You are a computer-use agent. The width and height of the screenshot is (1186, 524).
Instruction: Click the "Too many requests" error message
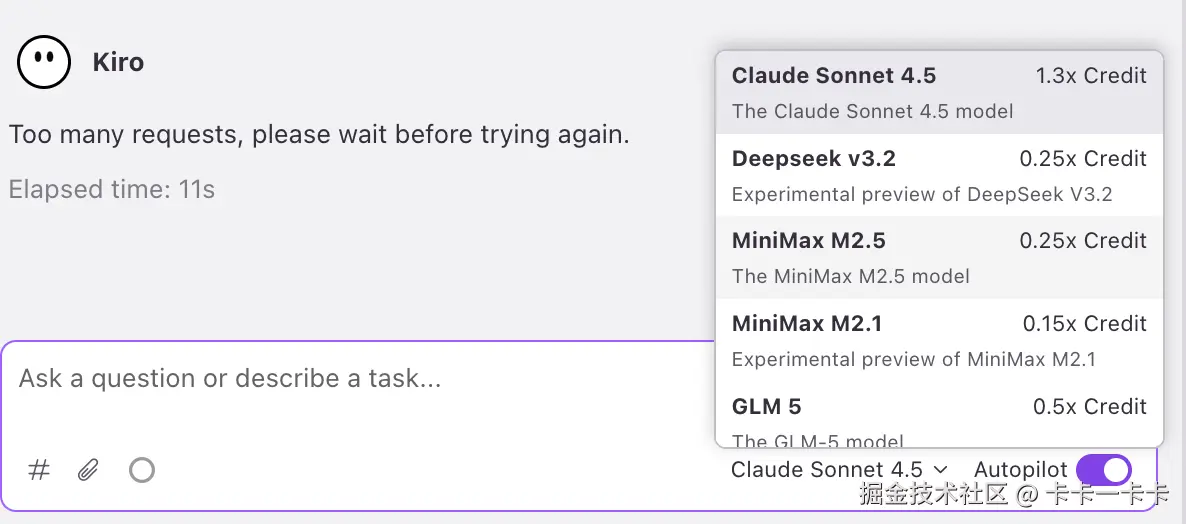319,135
